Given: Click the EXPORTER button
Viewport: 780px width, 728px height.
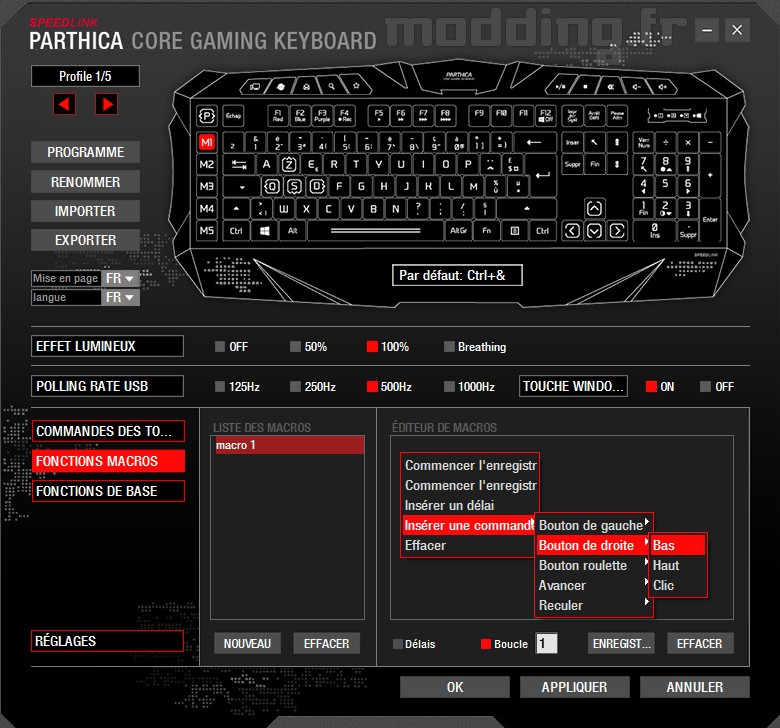Looking at the screenshot, I should (x=85, y=240).
